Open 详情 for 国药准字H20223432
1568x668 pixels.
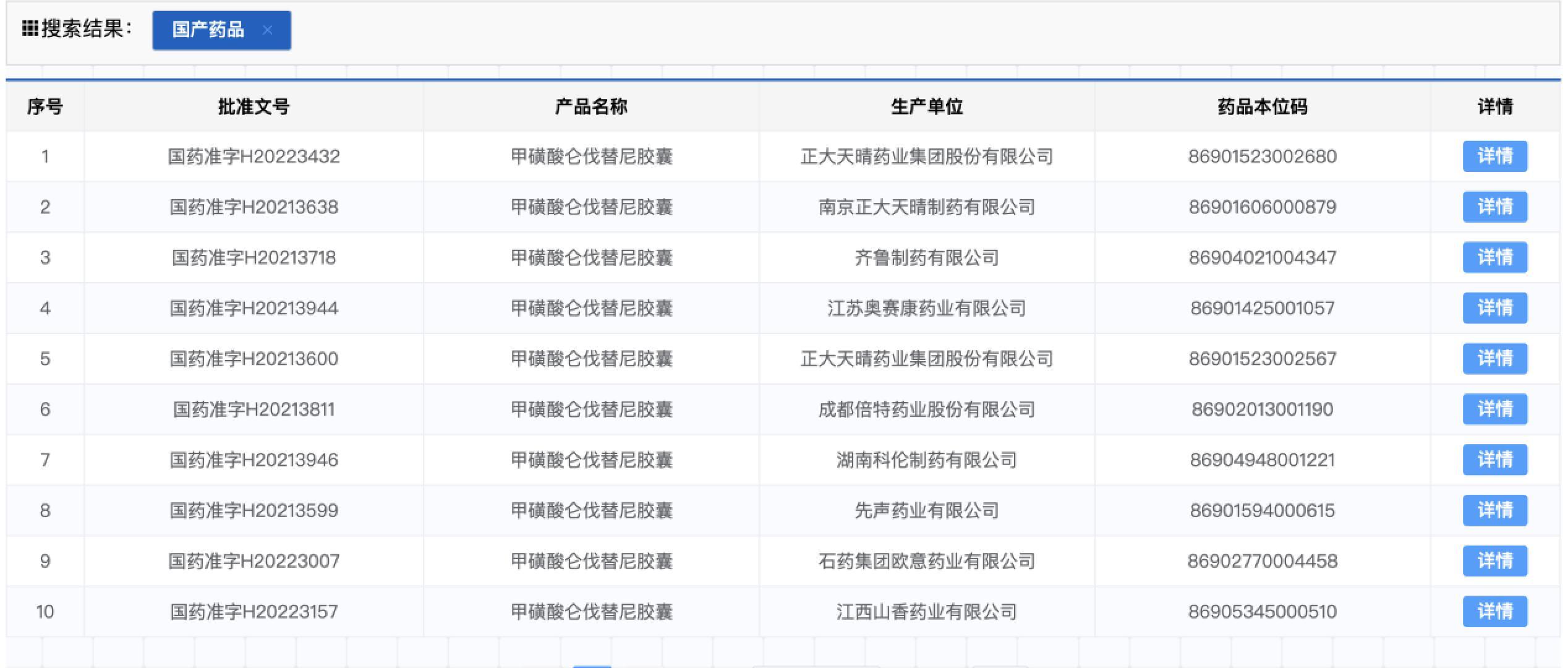[x=1495, y=156]
